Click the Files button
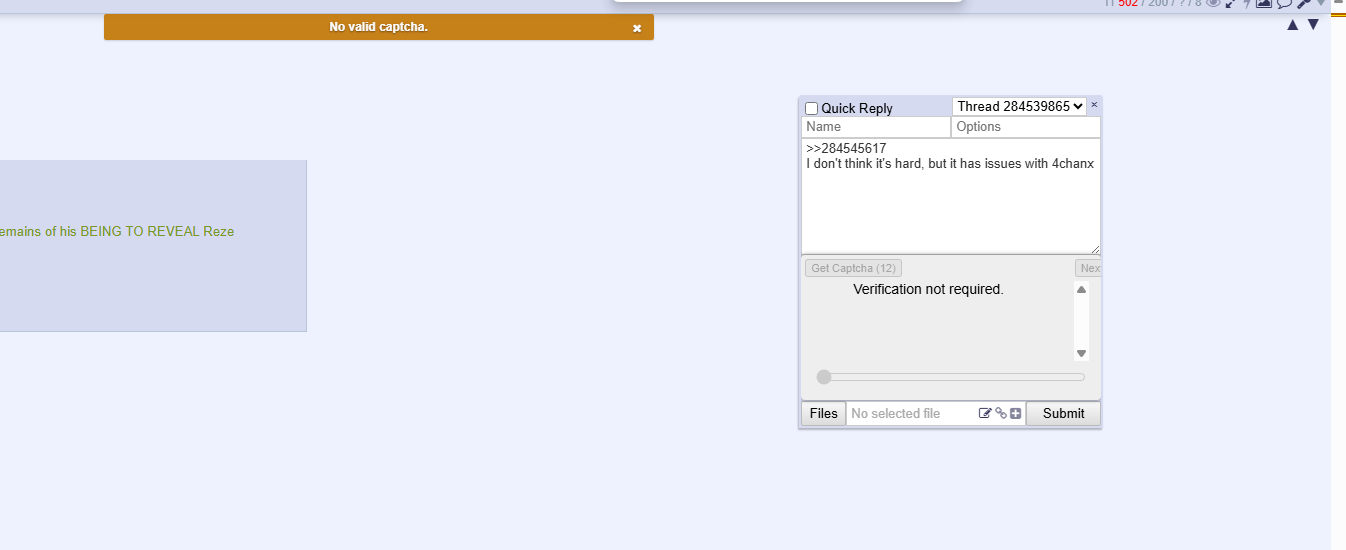This screenshot has width=1346, height=550. (824, 413)
